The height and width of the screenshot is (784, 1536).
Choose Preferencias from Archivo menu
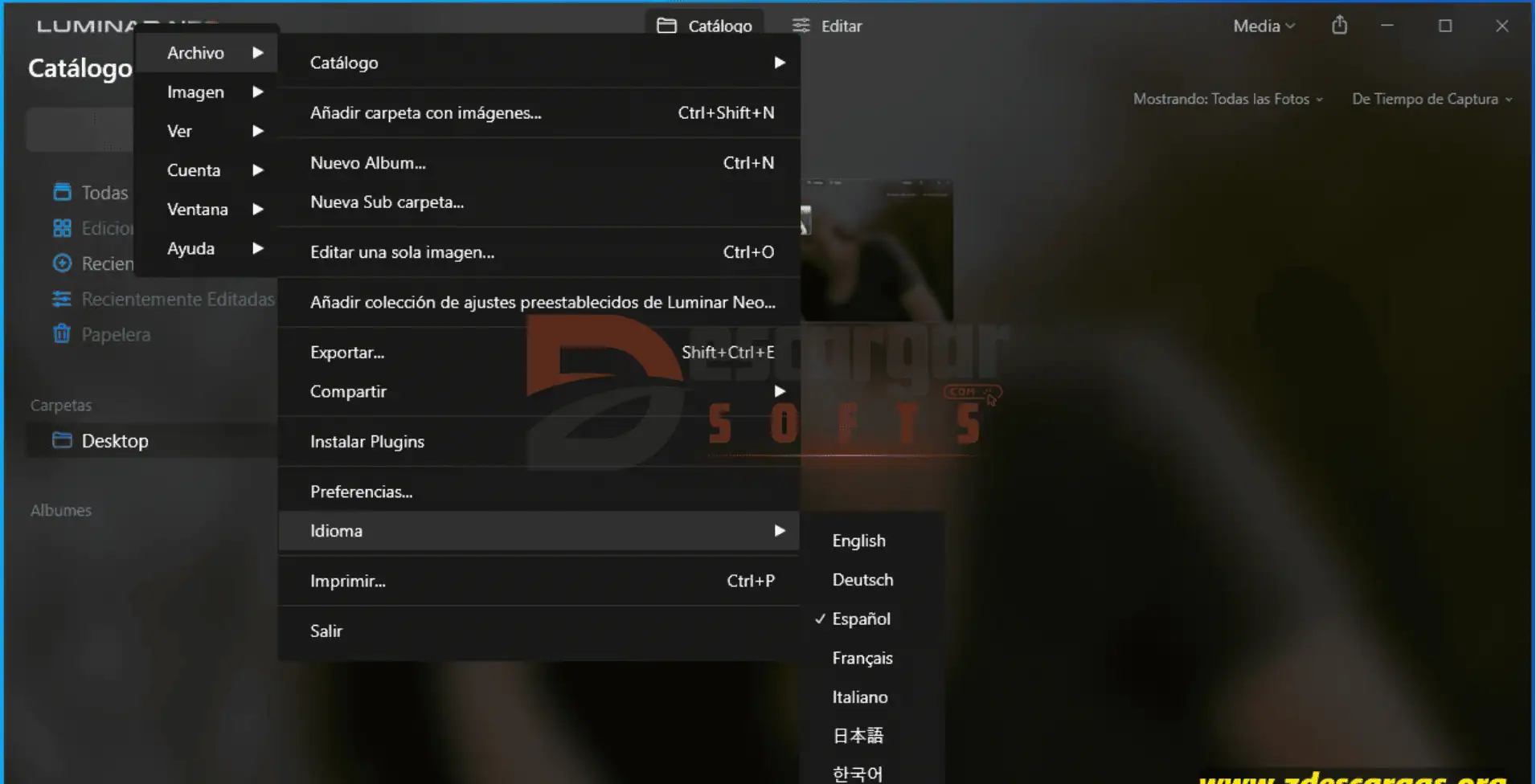coord(361,492)
